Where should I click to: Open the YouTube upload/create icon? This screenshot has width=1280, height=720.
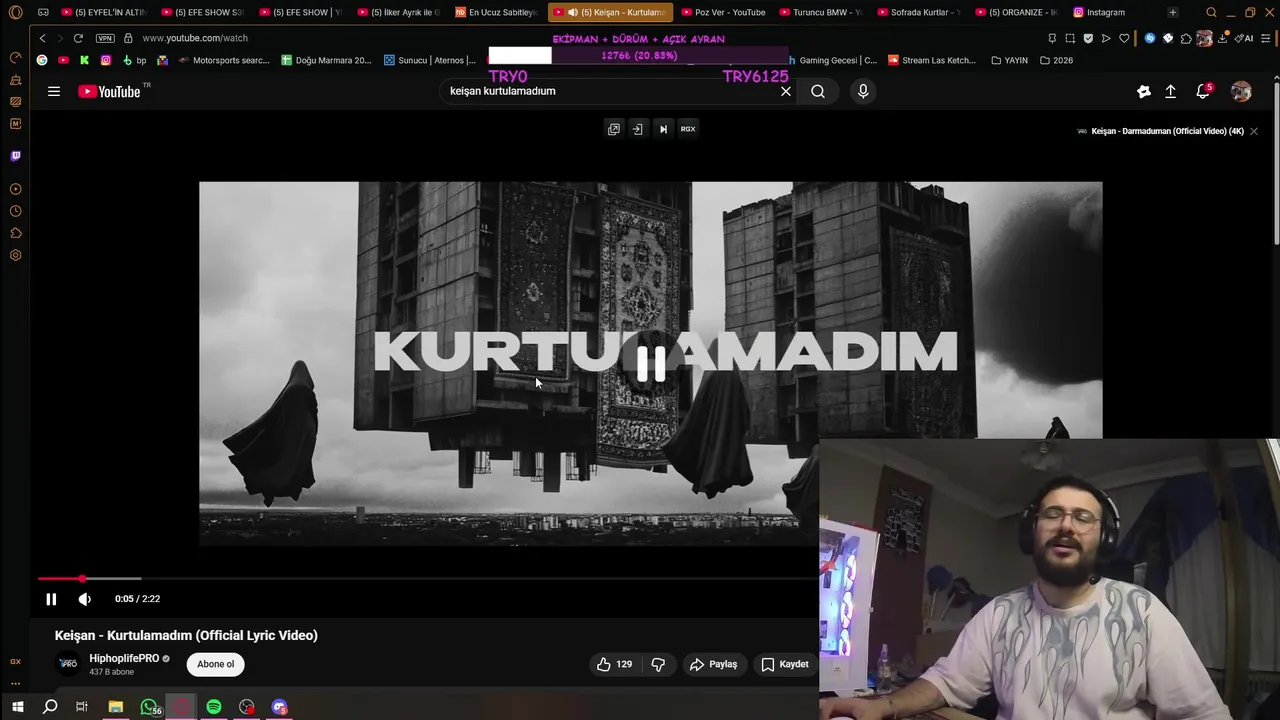[x=1171, y=91]
